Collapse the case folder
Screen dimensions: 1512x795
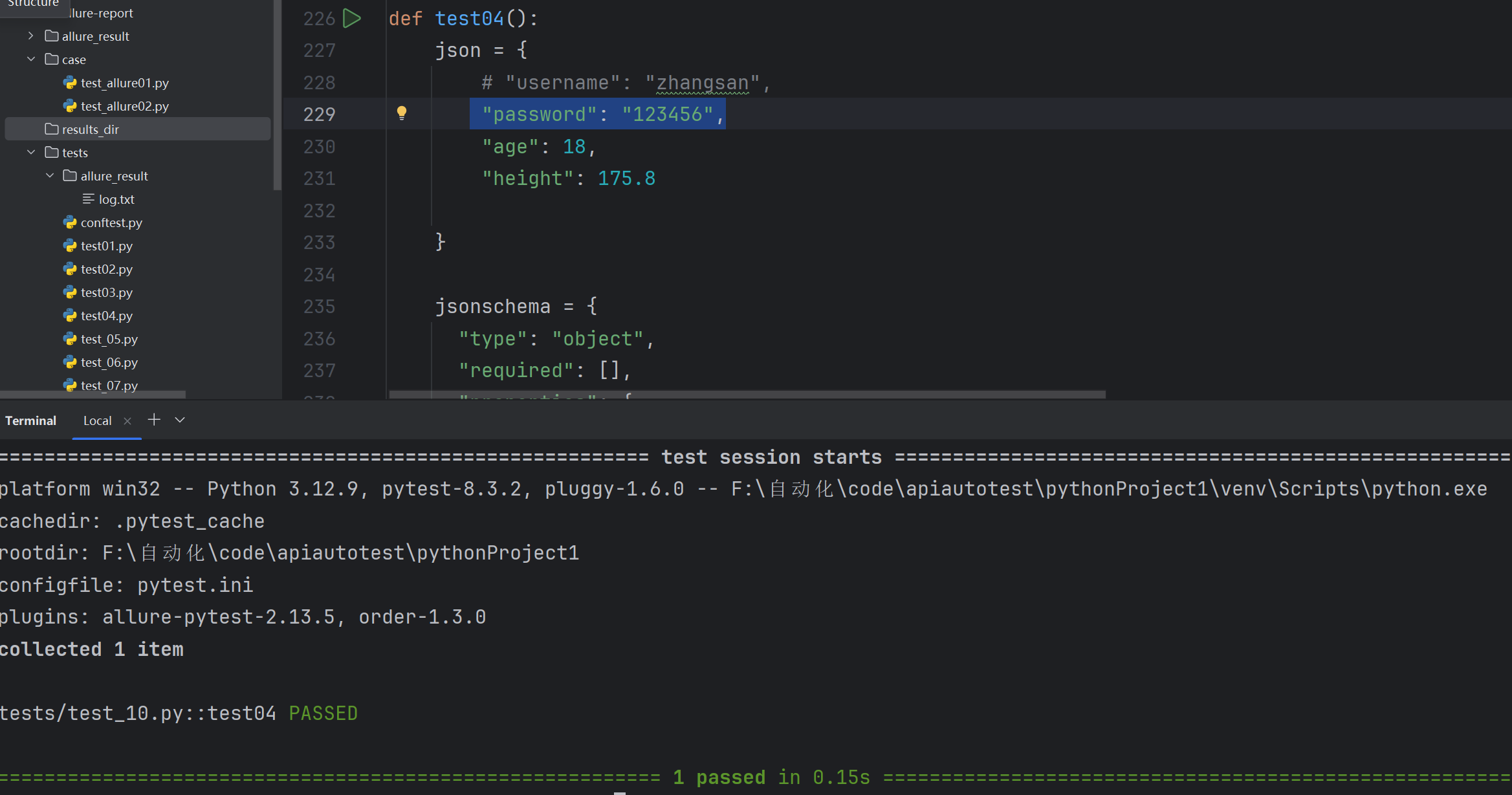pos(30,59)
